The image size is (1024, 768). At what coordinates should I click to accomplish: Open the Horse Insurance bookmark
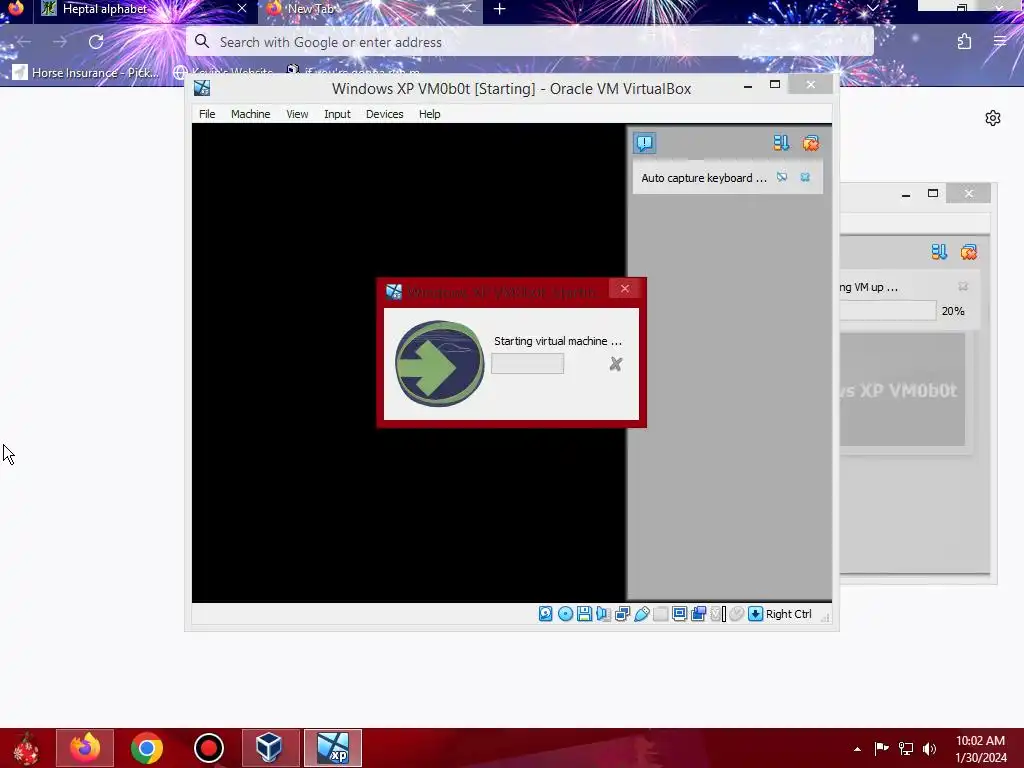[x=86, y=72]
